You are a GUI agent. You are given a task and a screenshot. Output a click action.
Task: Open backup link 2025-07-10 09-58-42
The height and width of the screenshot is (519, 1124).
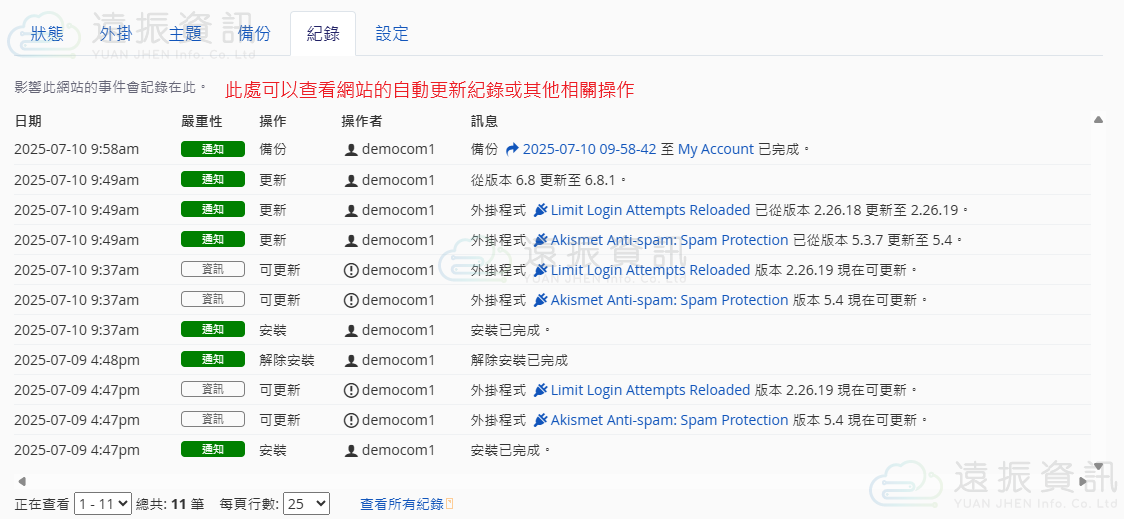click(589, 149)
